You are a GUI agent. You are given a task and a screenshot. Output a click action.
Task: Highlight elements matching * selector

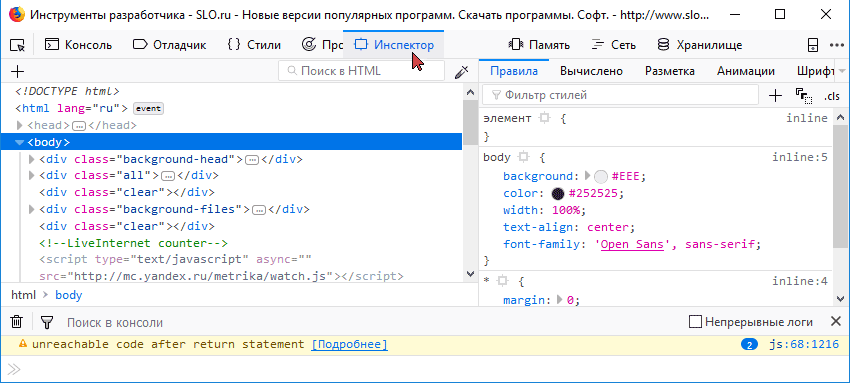click(x=502, y=281)
